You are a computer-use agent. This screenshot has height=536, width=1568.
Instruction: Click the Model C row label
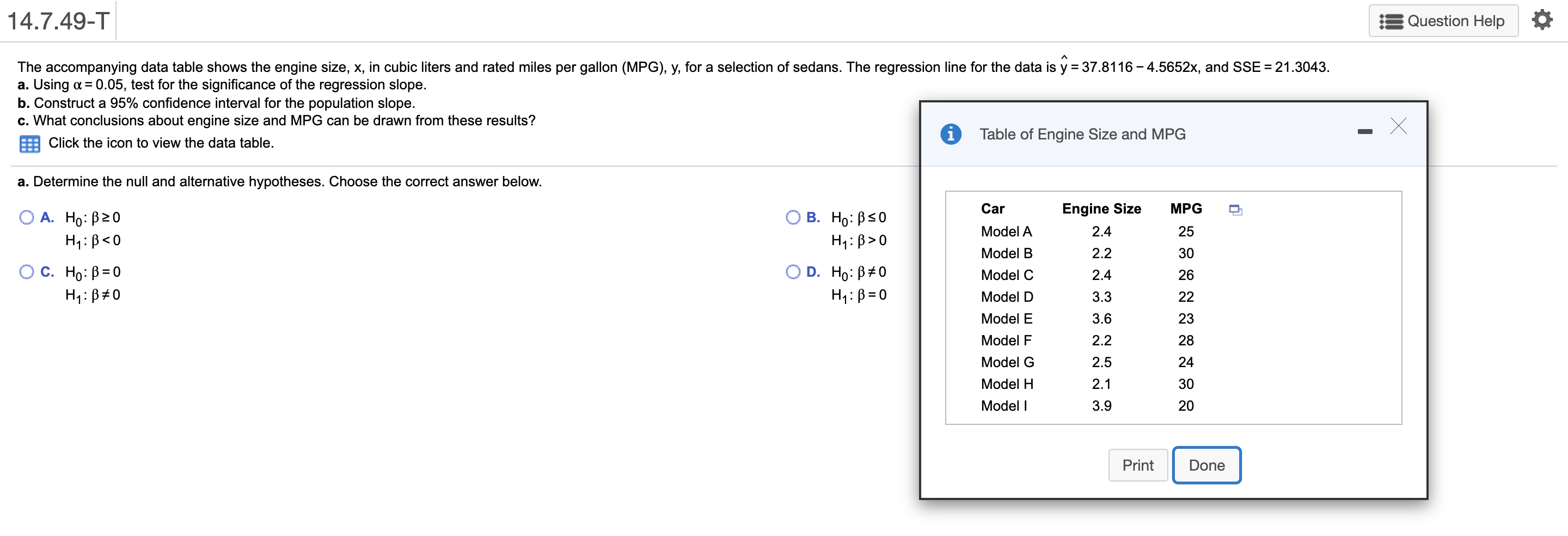[1007, 275]
